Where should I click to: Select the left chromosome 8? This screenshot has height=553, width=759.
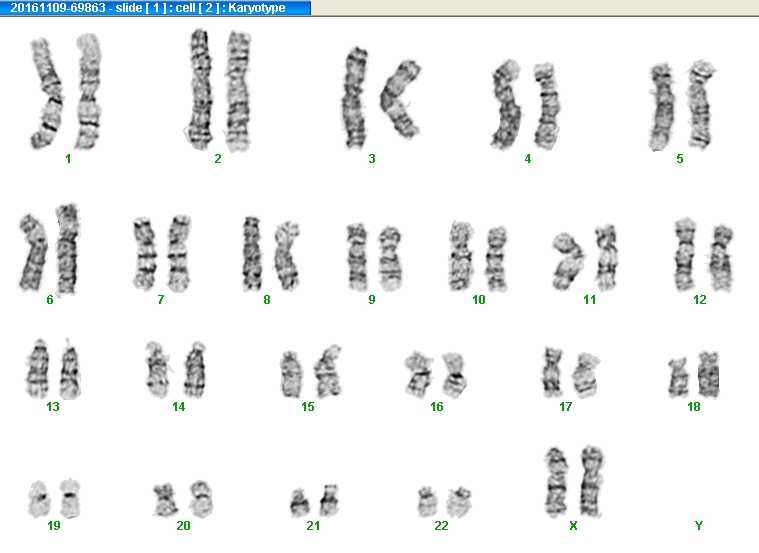click(252, 253)
